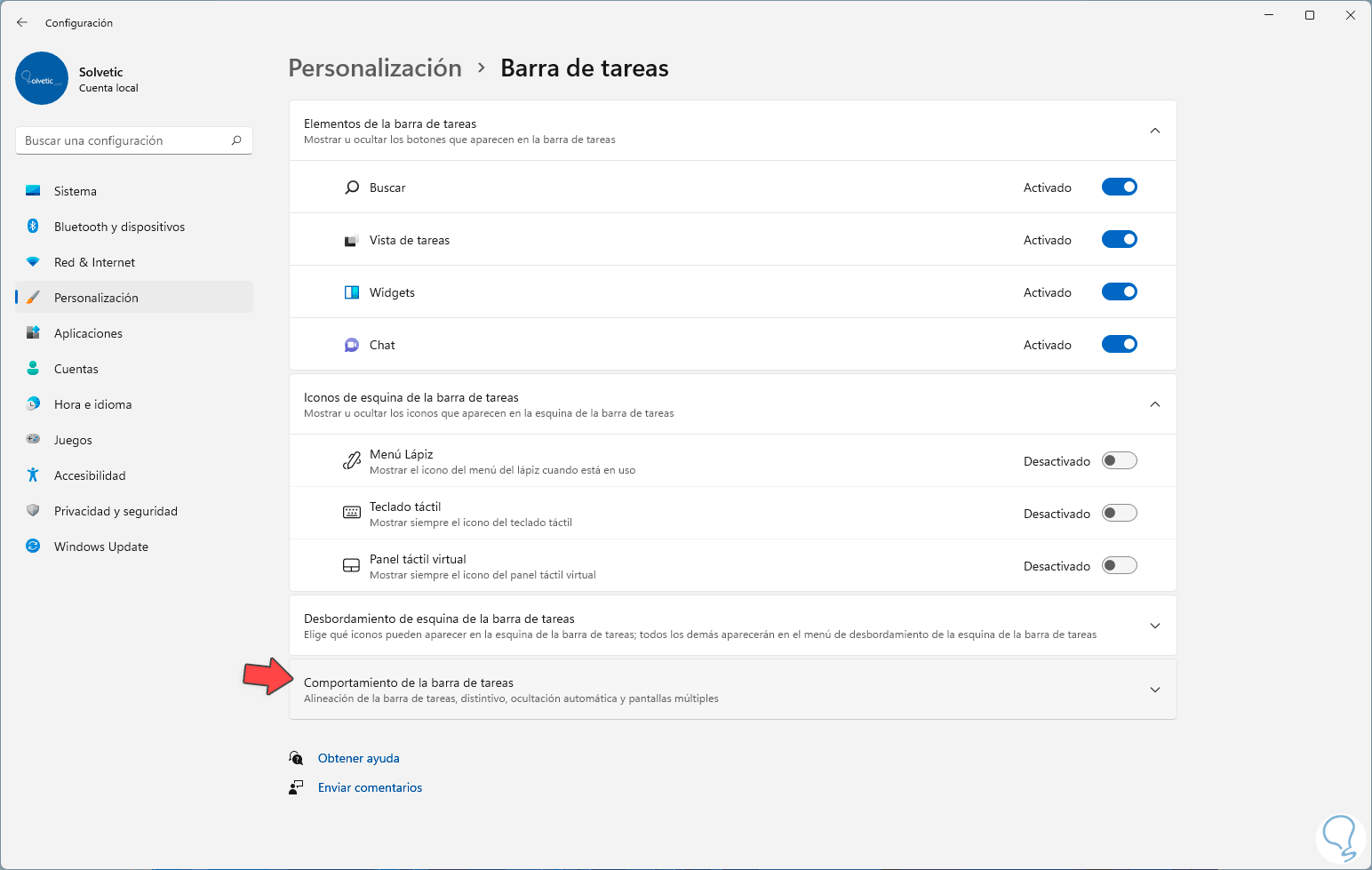Click the Windows Update icon
Screen dimensions: 1372x870
tap(33, 547)
